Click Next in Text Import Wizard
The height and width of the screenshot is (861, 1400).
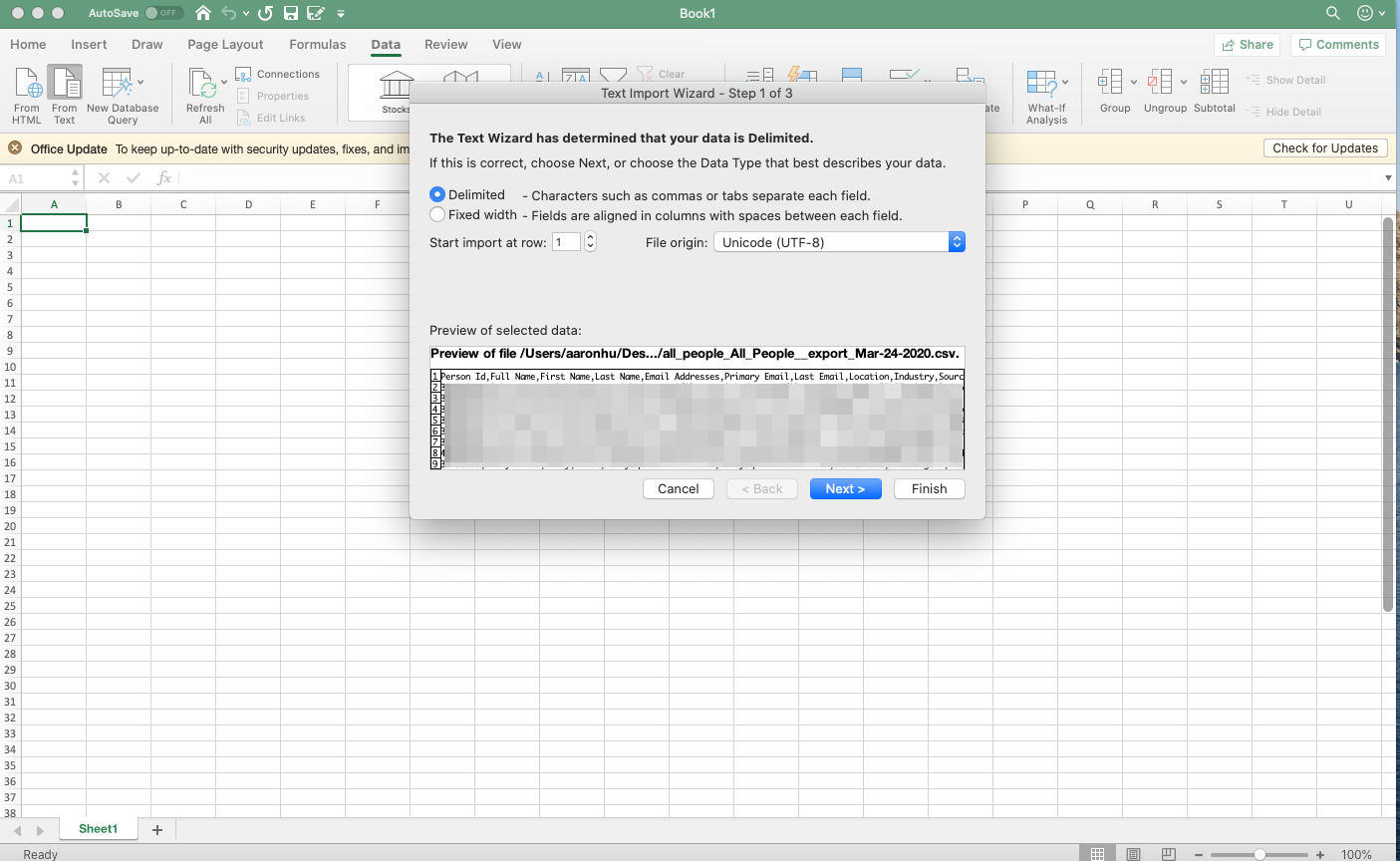click(x=845, y=488)
